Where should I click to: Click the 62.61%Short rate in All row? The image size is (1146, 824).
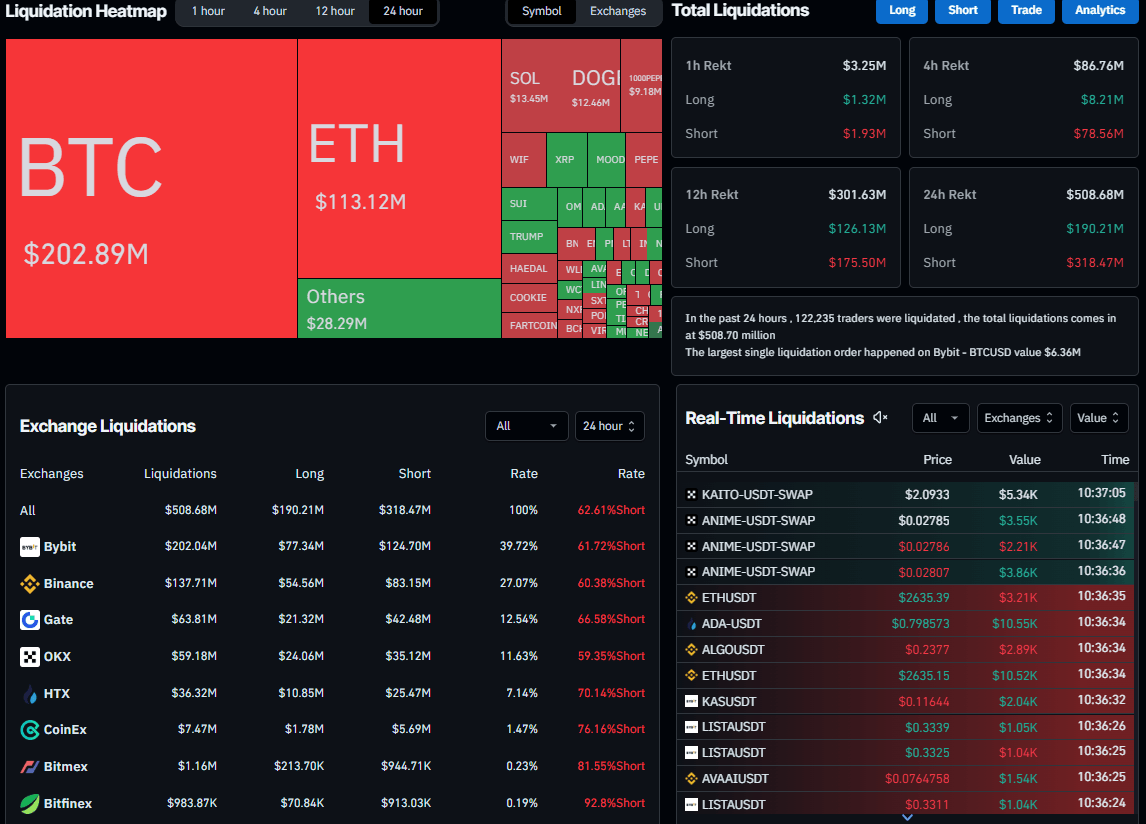(x=611, y=510)
